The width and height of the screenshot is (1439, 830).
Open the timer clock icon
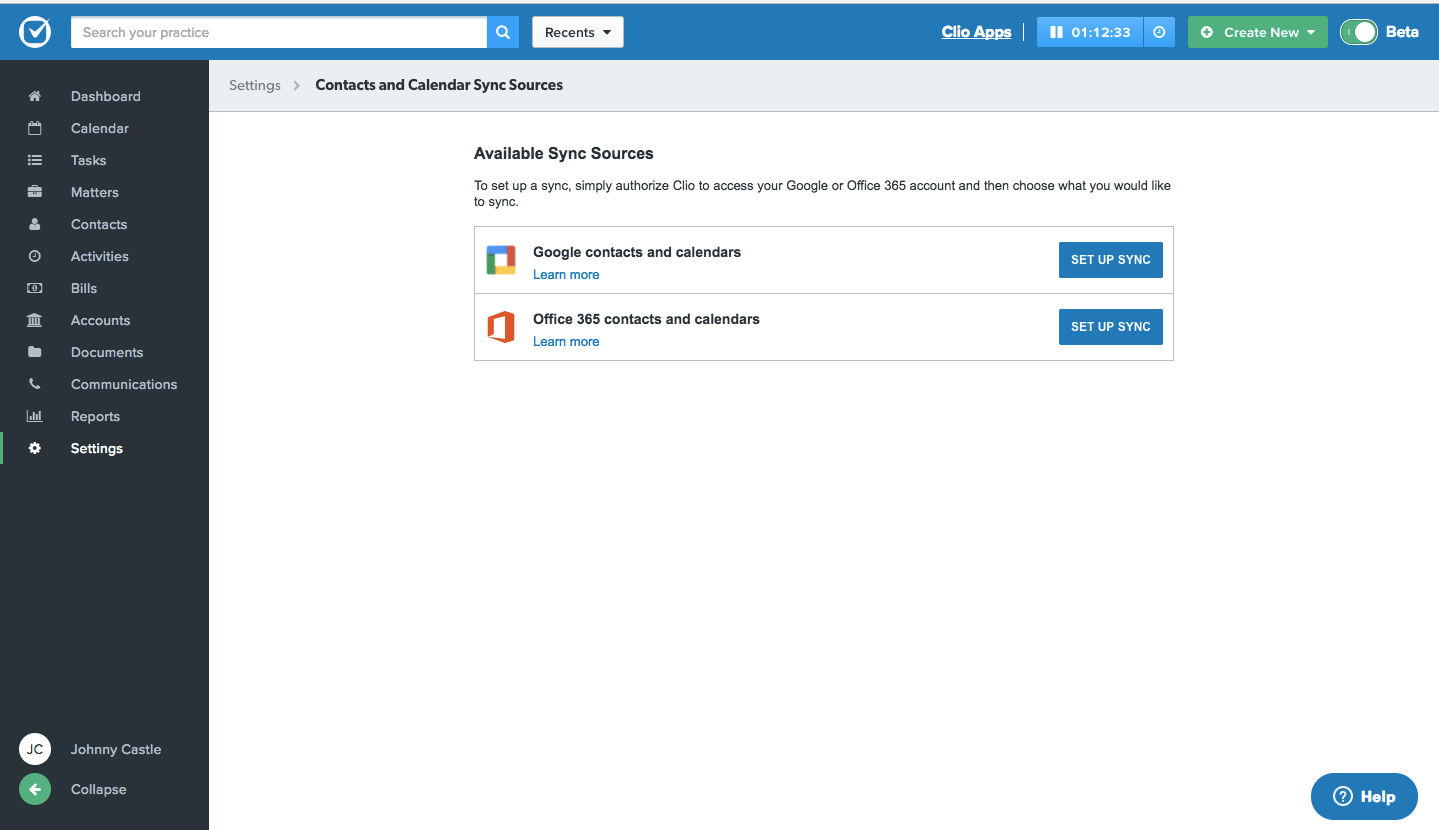click(x=1159, y=32)
